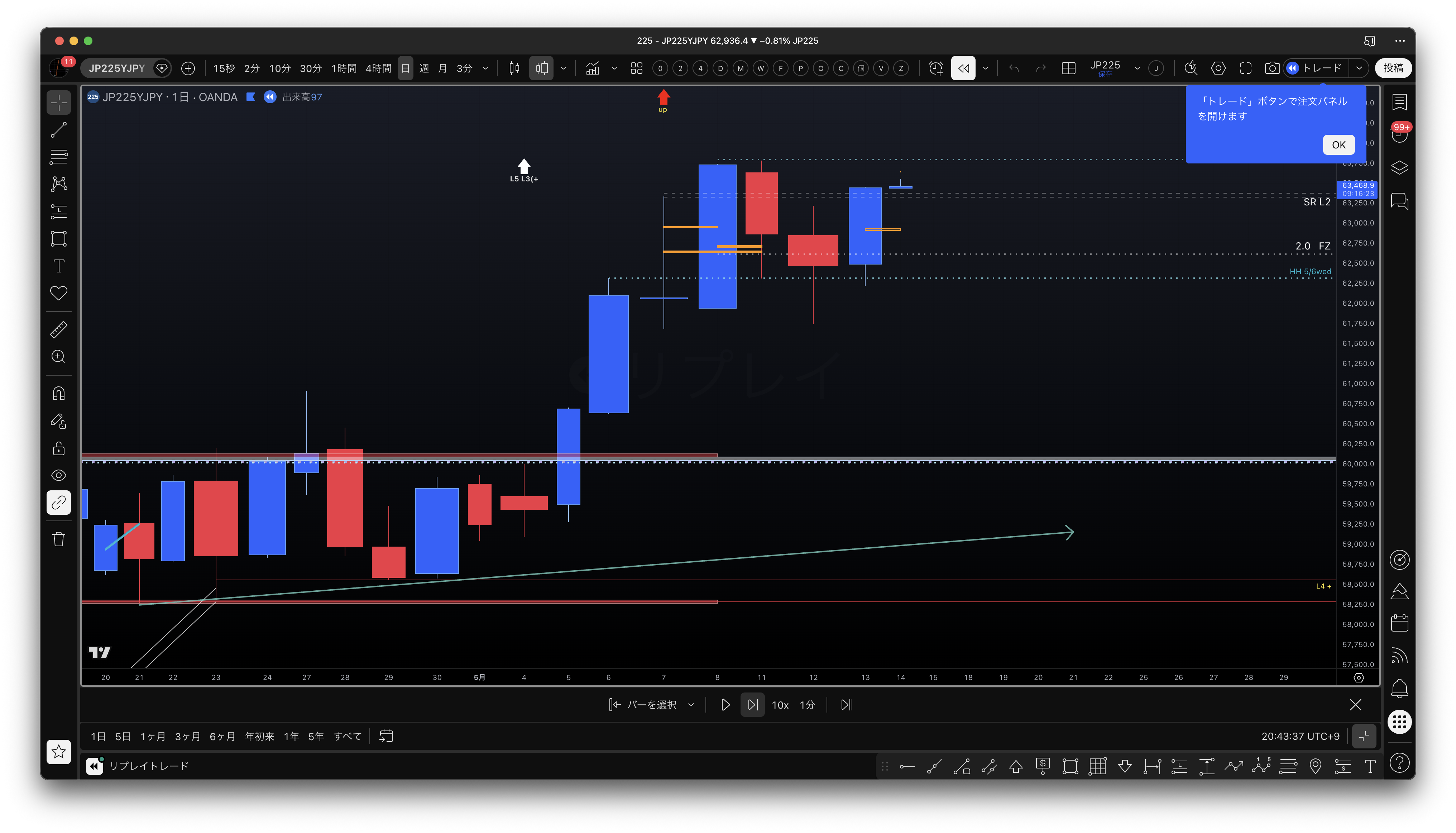Jump to real-time in replay
Viewport: 1456px width, 833px height.
846,705
